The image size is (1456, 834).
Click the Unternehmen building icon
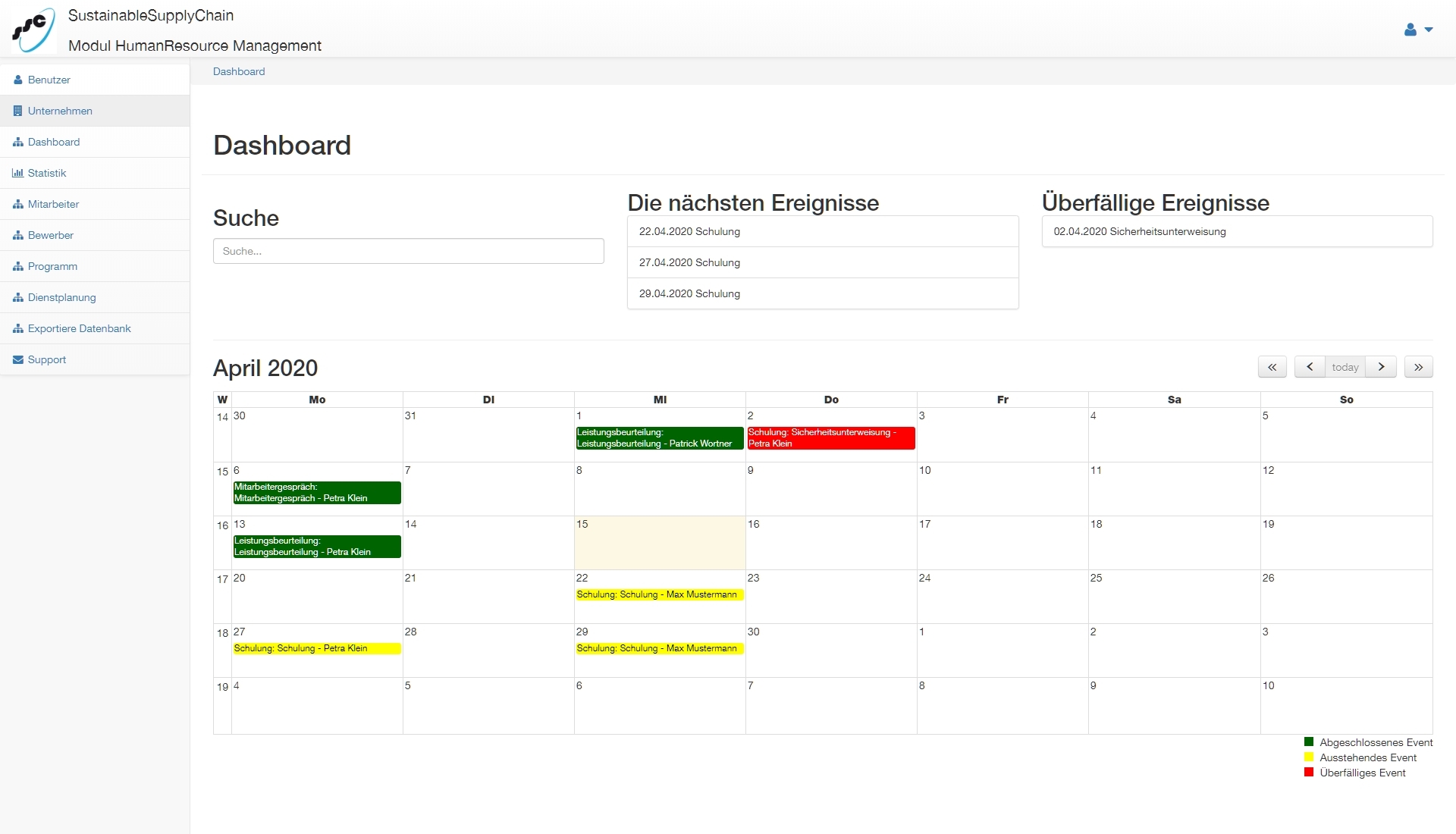[x=18, y=111]
